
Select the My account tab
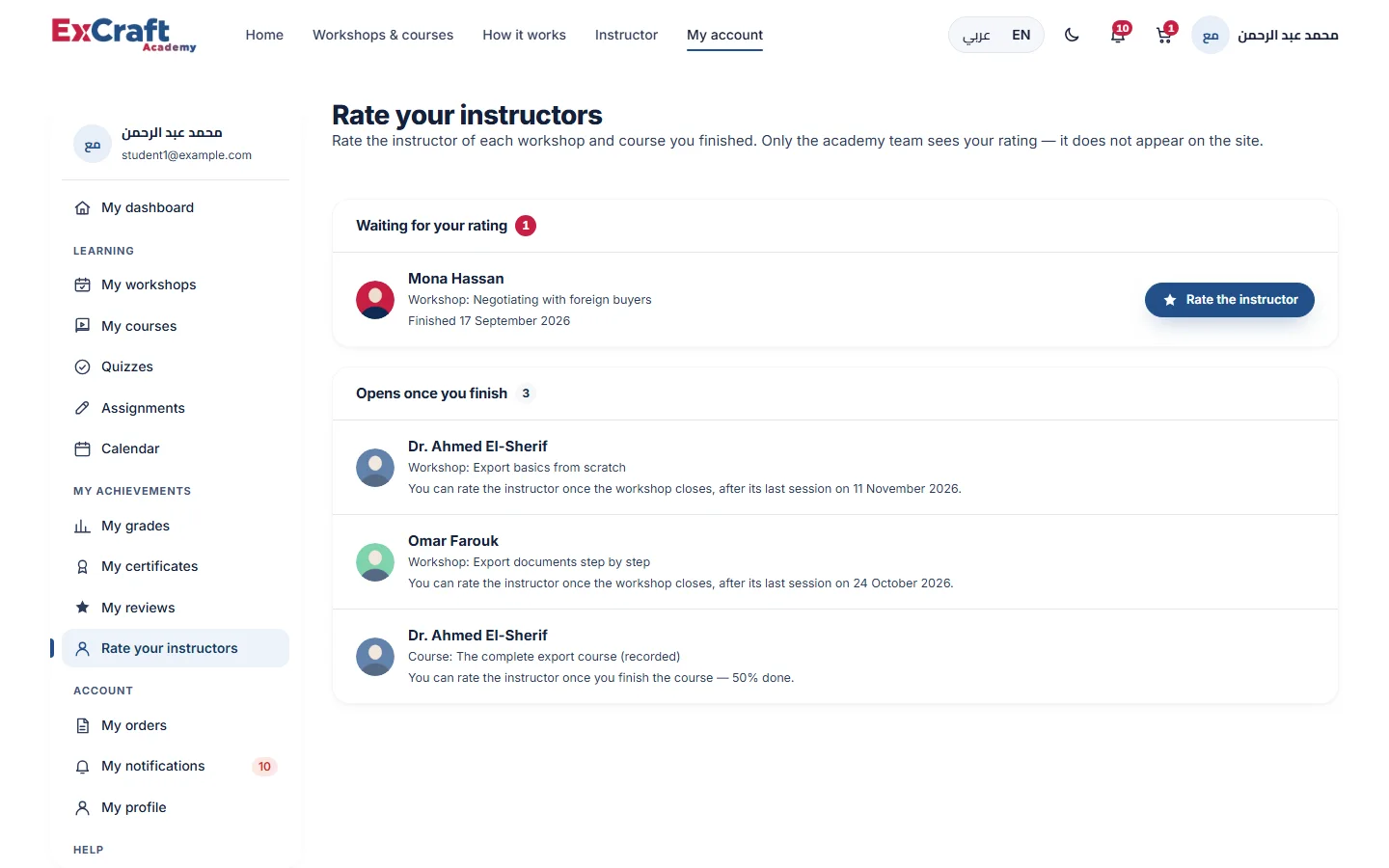point(724,35)
